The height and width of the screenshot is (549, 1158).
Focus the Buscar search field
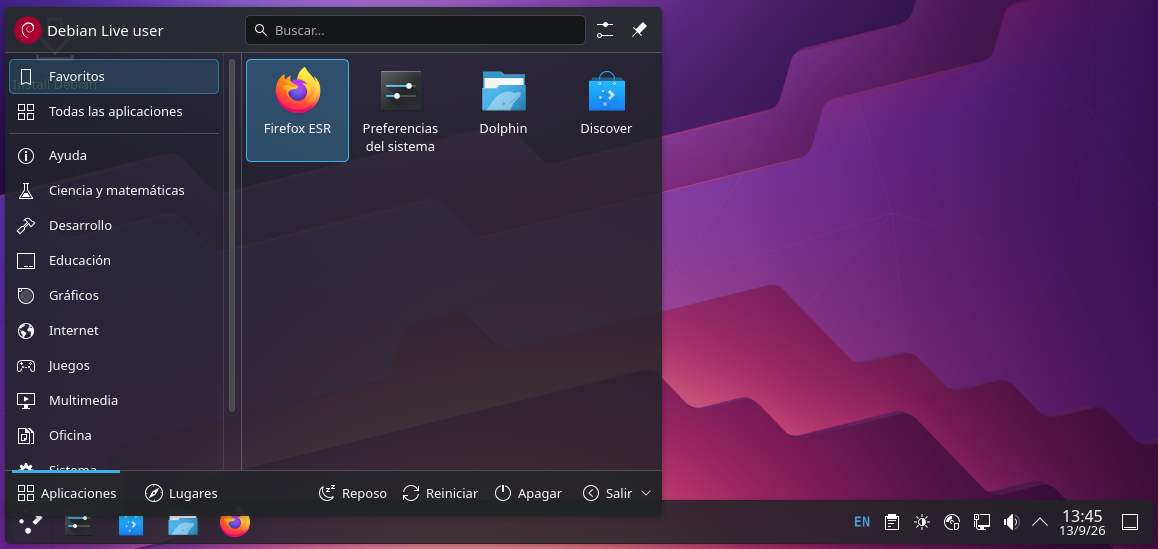click(415, 30)
